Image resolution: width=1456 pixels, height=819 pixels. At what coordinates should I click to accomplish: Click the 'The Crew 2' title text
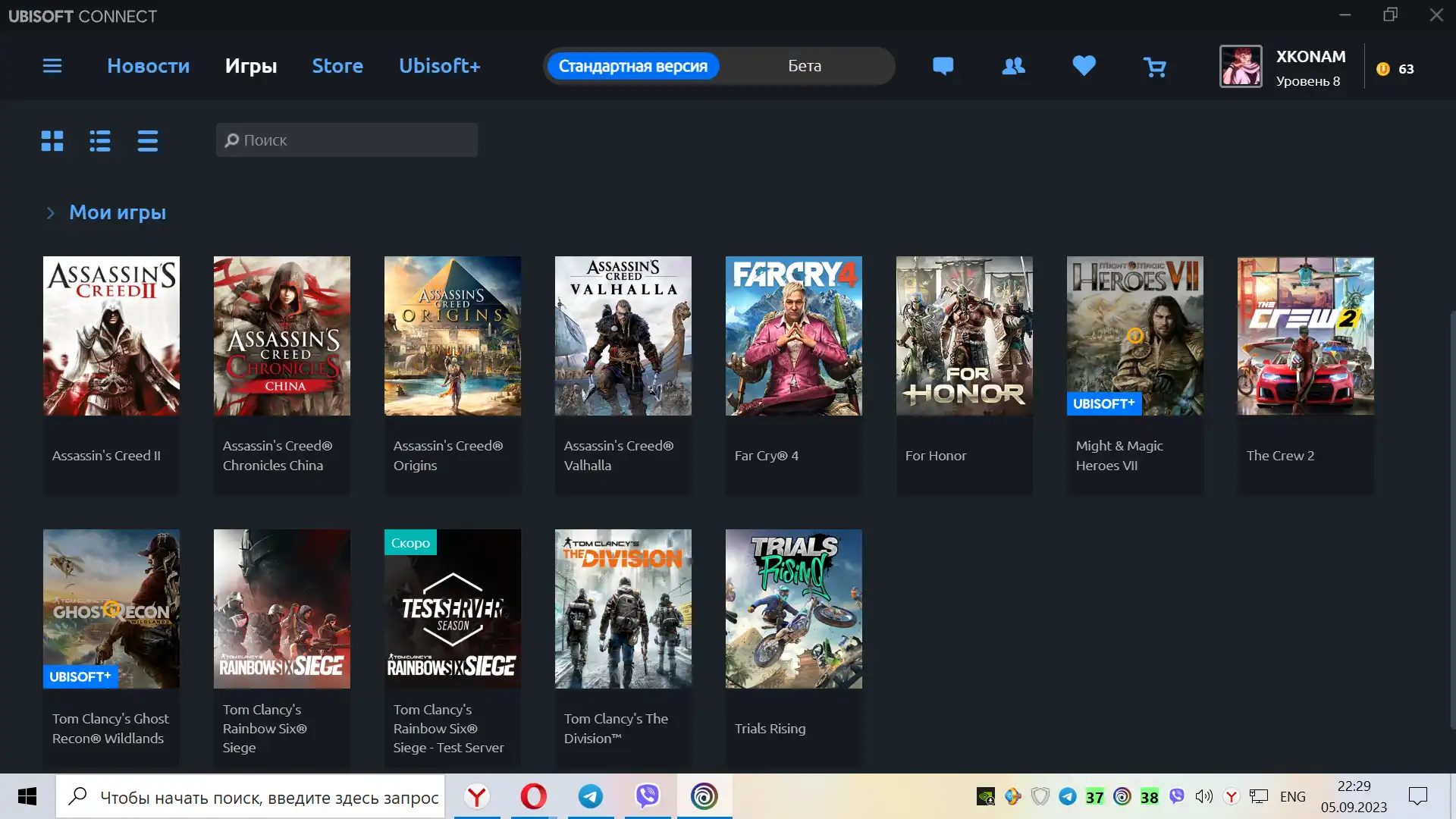coord(1280,456)
